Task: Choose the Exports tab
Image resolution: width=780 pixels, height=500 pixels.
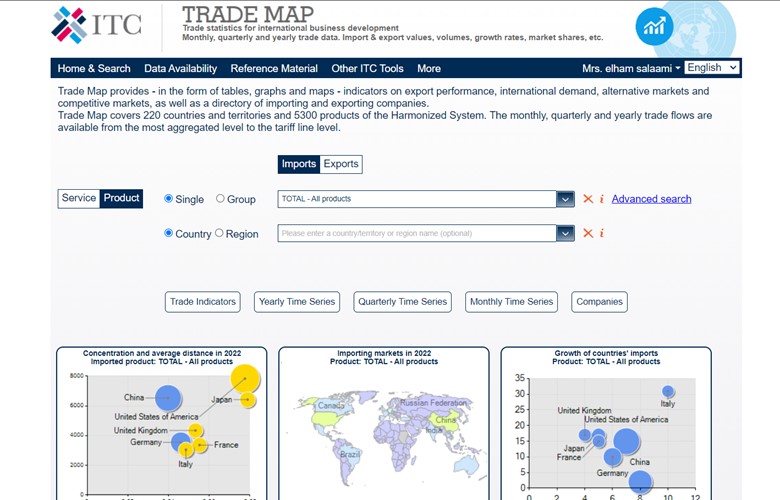Action: point(341,164)
